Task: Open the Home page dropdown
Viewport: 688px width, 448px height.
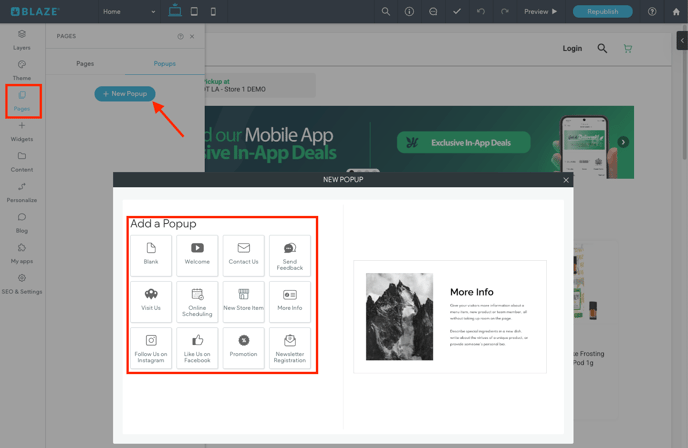Action: click(x=129, y=12)
